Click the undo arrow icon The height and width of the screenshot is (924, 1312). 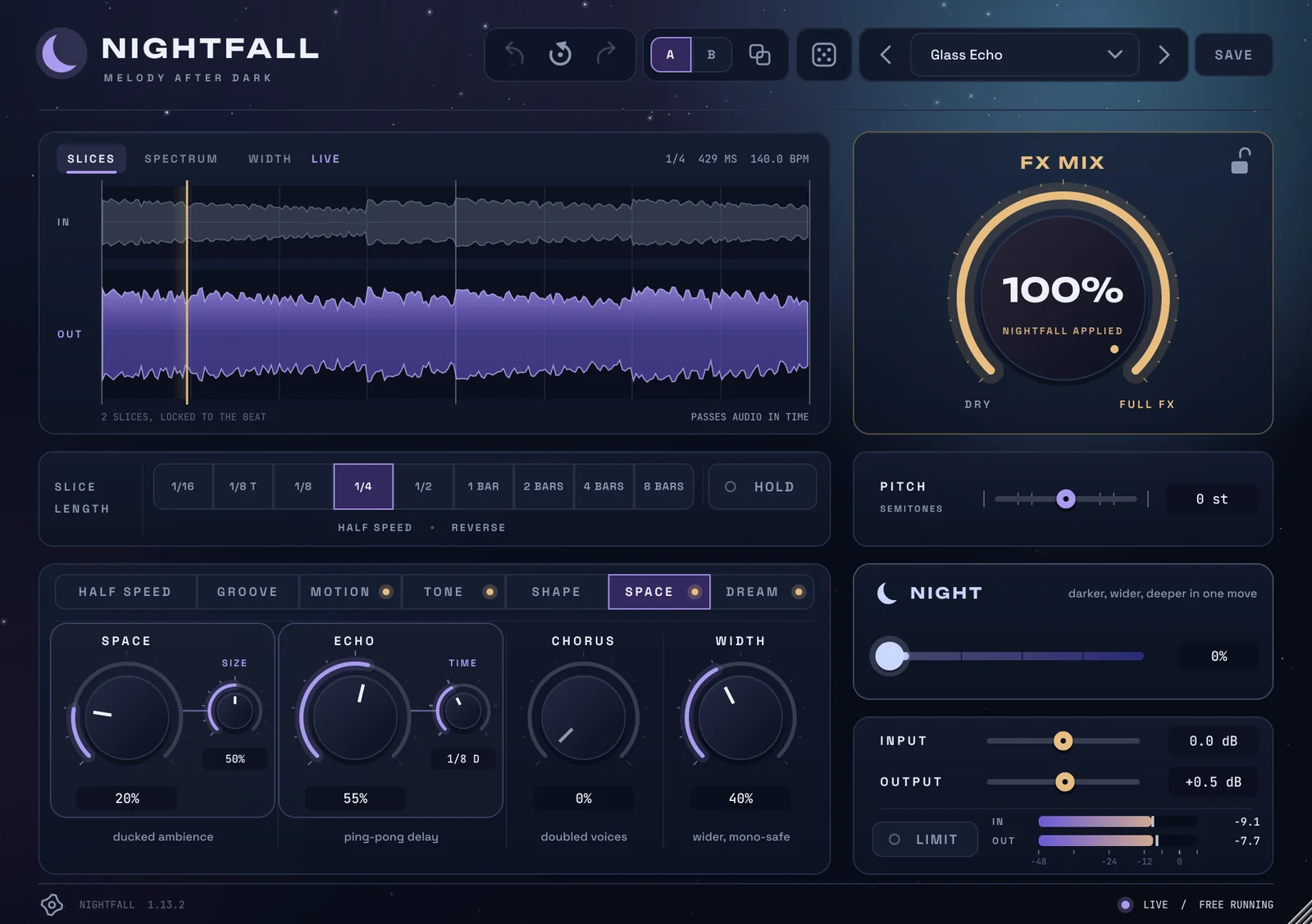click(x=514, y=54)
